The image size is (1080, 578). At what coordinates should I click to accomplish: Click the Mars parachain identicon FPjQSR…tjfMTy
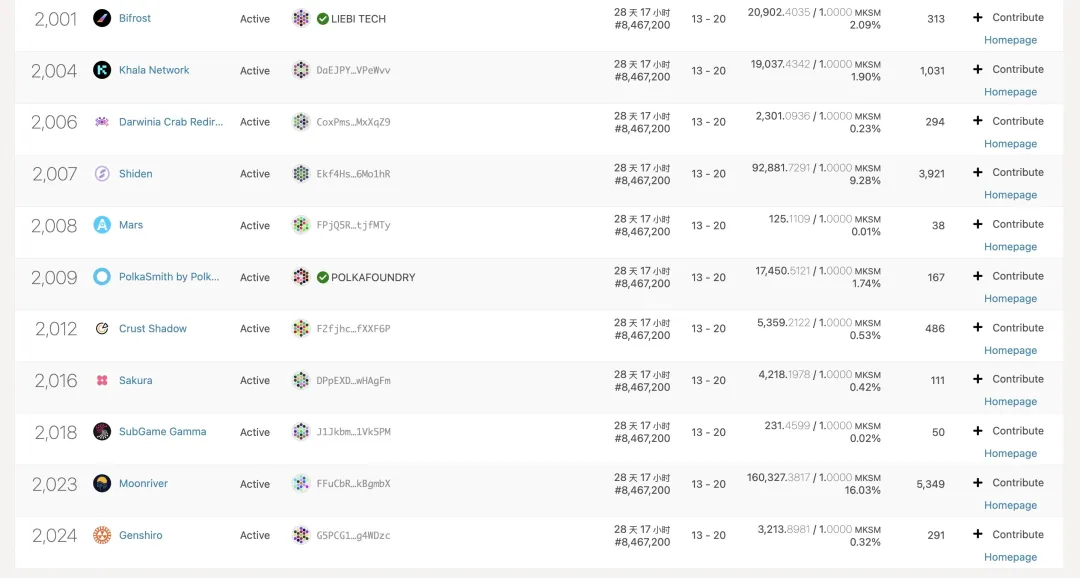(x=301, y=225)
